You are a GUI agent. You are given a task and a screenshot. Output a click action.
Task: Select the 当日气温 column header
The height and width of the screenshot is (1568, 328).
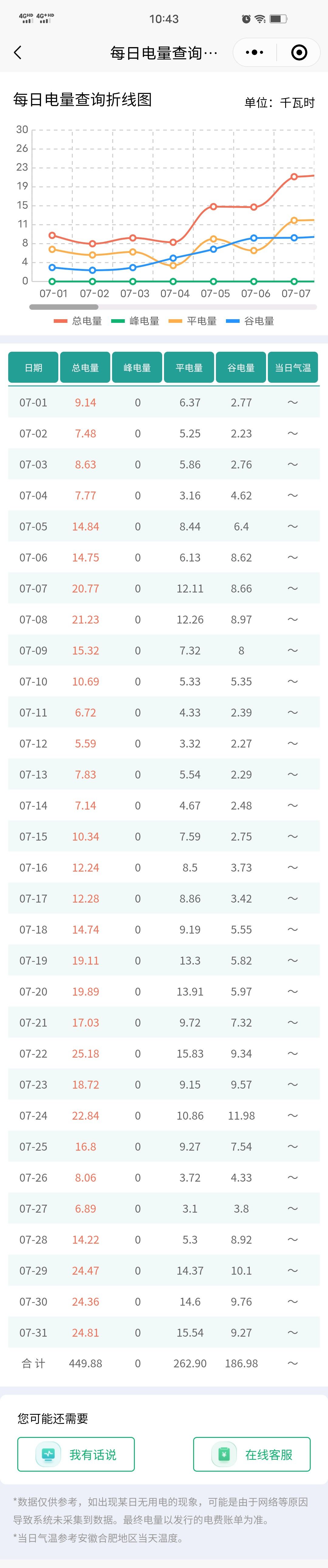293,367
